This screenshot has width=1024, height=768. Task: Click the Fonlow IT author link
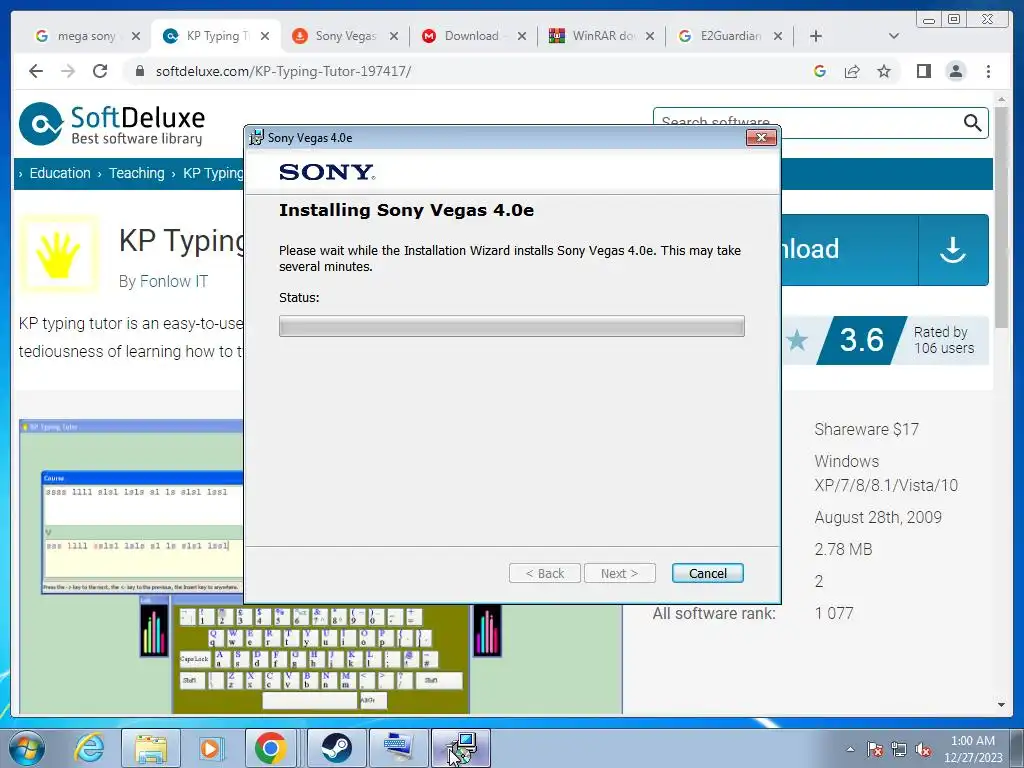click(174, 281)
